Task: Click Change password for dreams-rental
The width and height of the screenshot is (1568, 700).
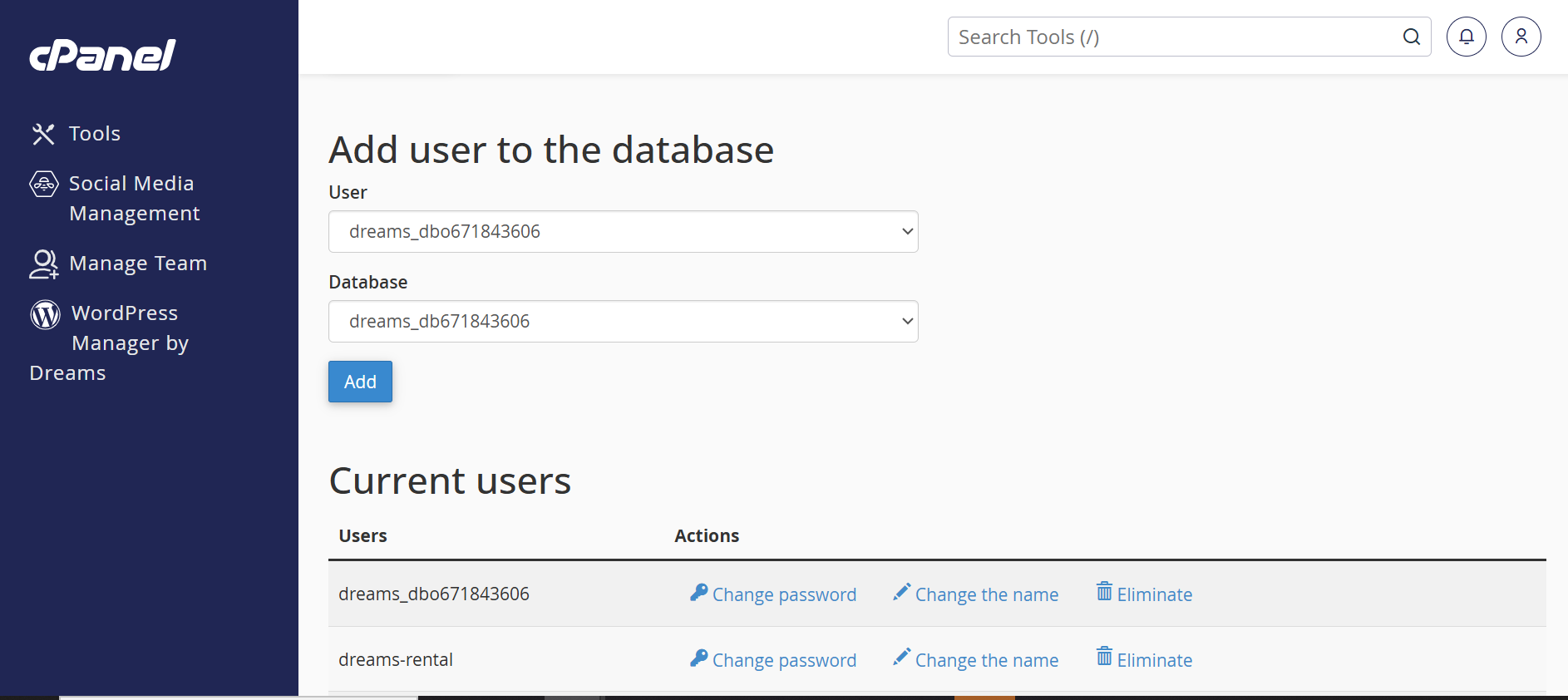Action: (784, 660)
